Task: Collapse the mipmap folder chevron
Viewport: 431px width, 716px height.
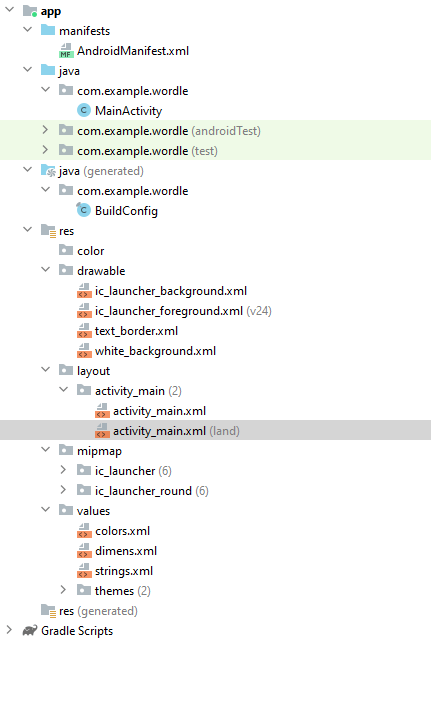Action: [x=45, y=450]
